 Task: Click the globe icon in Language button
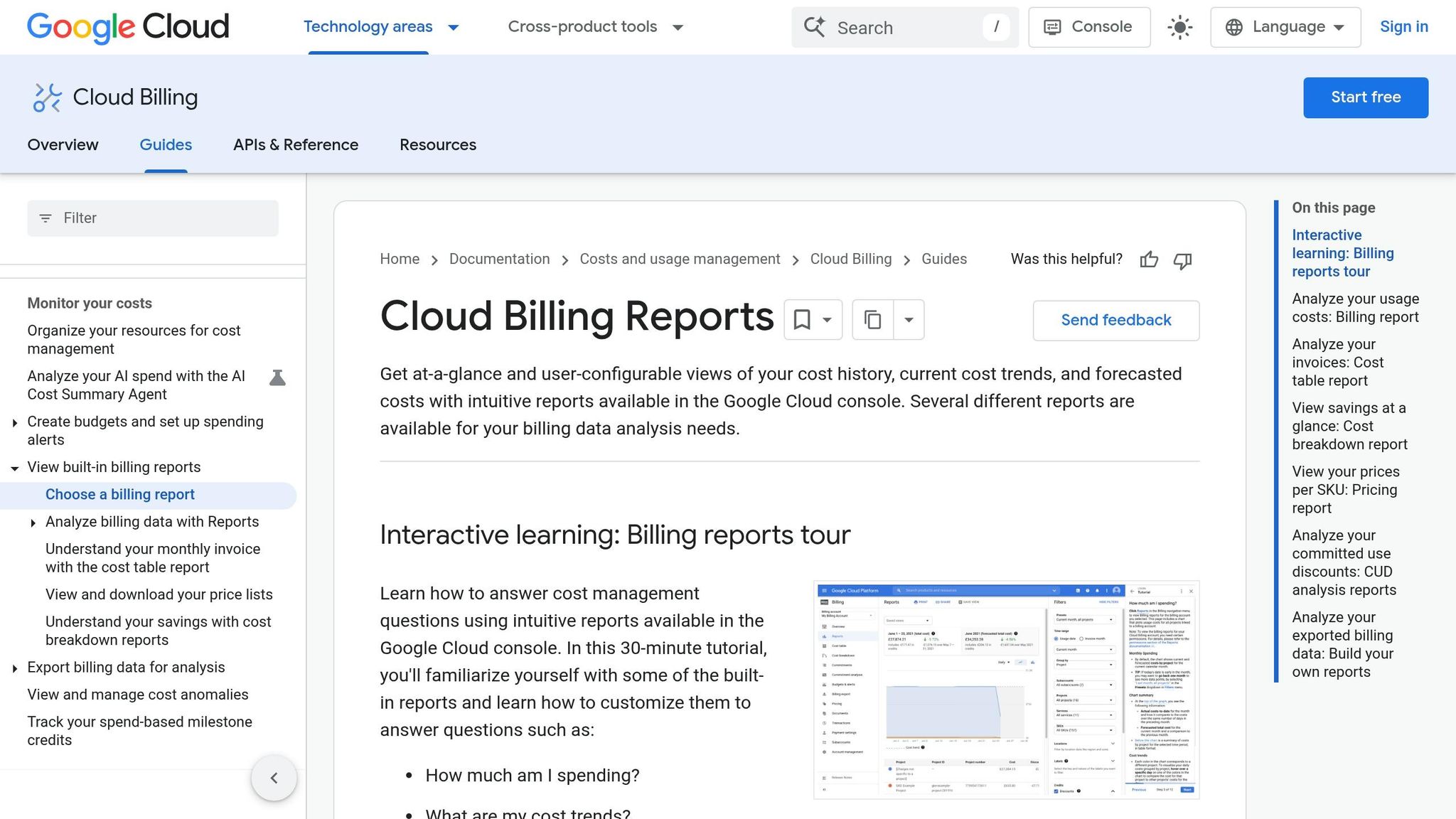coord(1234,27)
